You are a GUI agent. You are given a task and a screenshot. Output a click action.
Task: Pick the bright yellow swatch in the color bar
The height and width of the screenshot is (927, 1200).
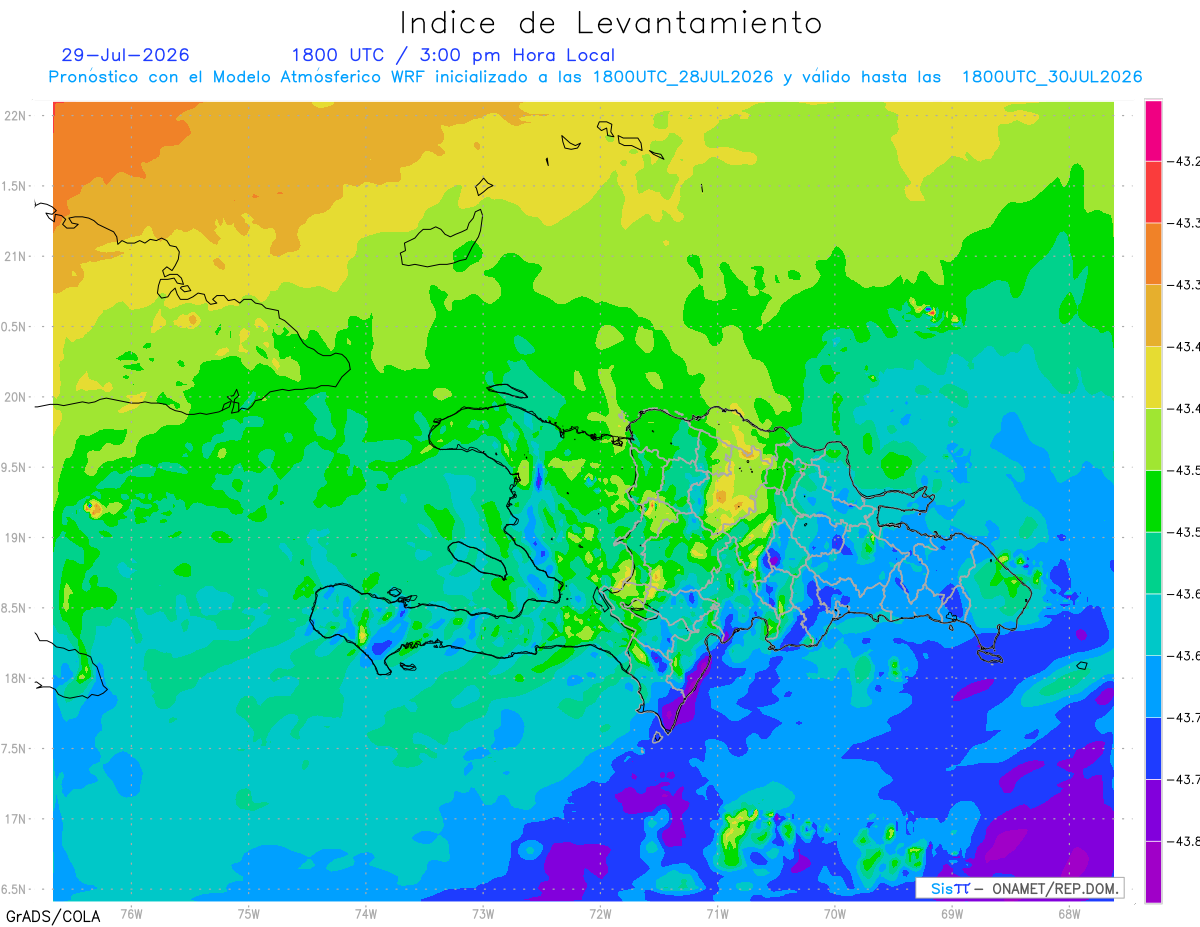click(x=1153, y=377)
